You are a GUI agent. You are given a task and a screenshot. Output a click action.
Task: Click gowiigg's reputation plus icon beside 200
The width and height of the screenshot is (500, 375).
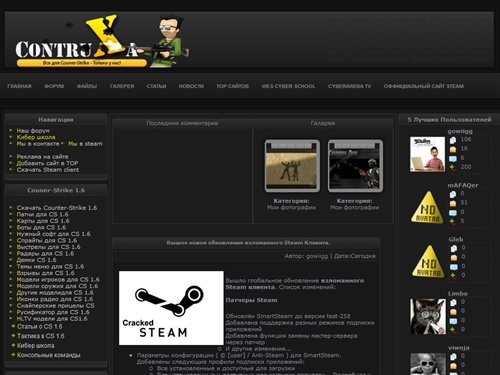click(x=453, y=167)
